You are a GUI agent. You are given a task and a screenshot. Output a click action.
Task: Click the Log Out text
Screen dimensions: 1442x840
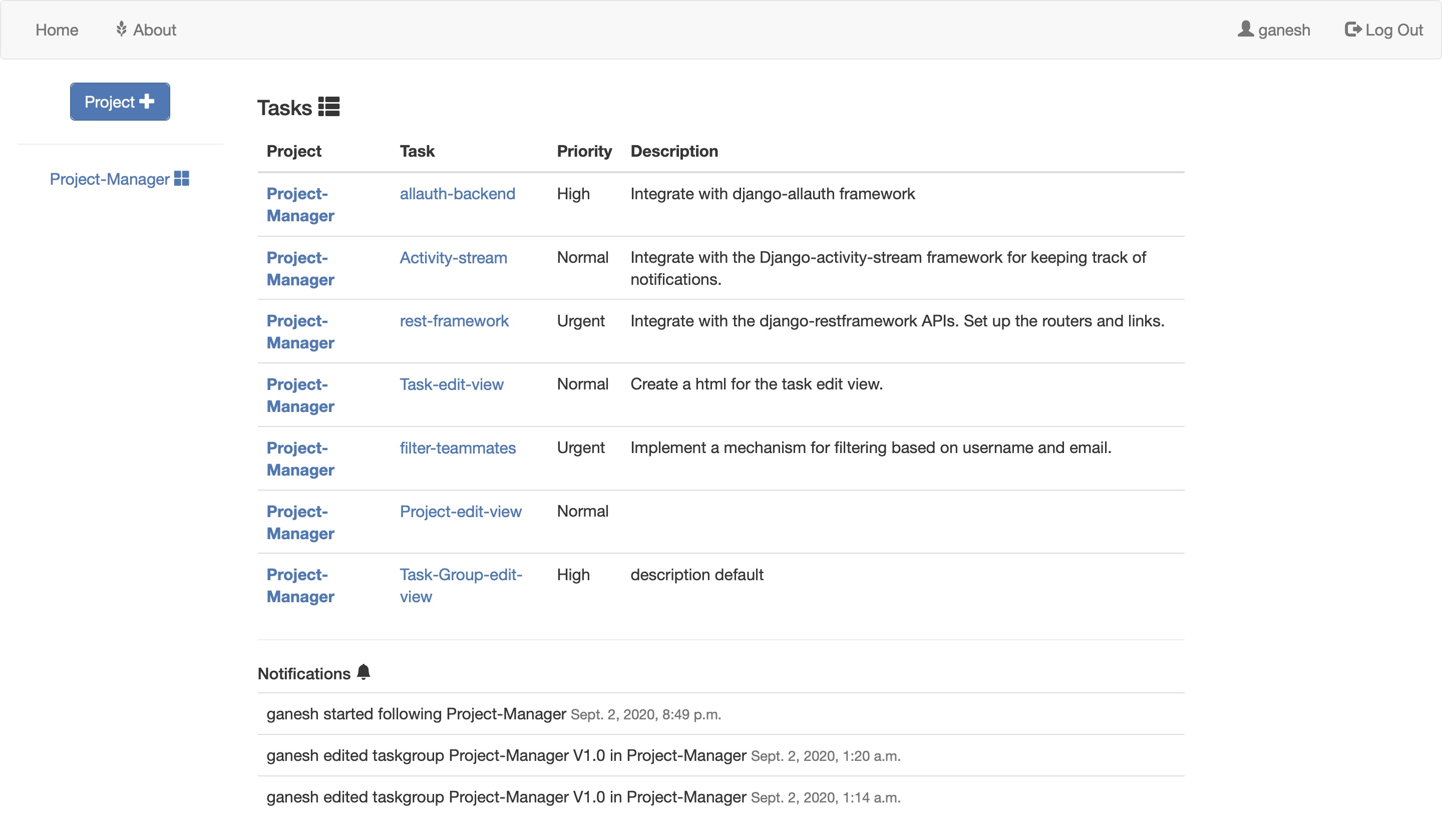click(x=1394, y=30)
